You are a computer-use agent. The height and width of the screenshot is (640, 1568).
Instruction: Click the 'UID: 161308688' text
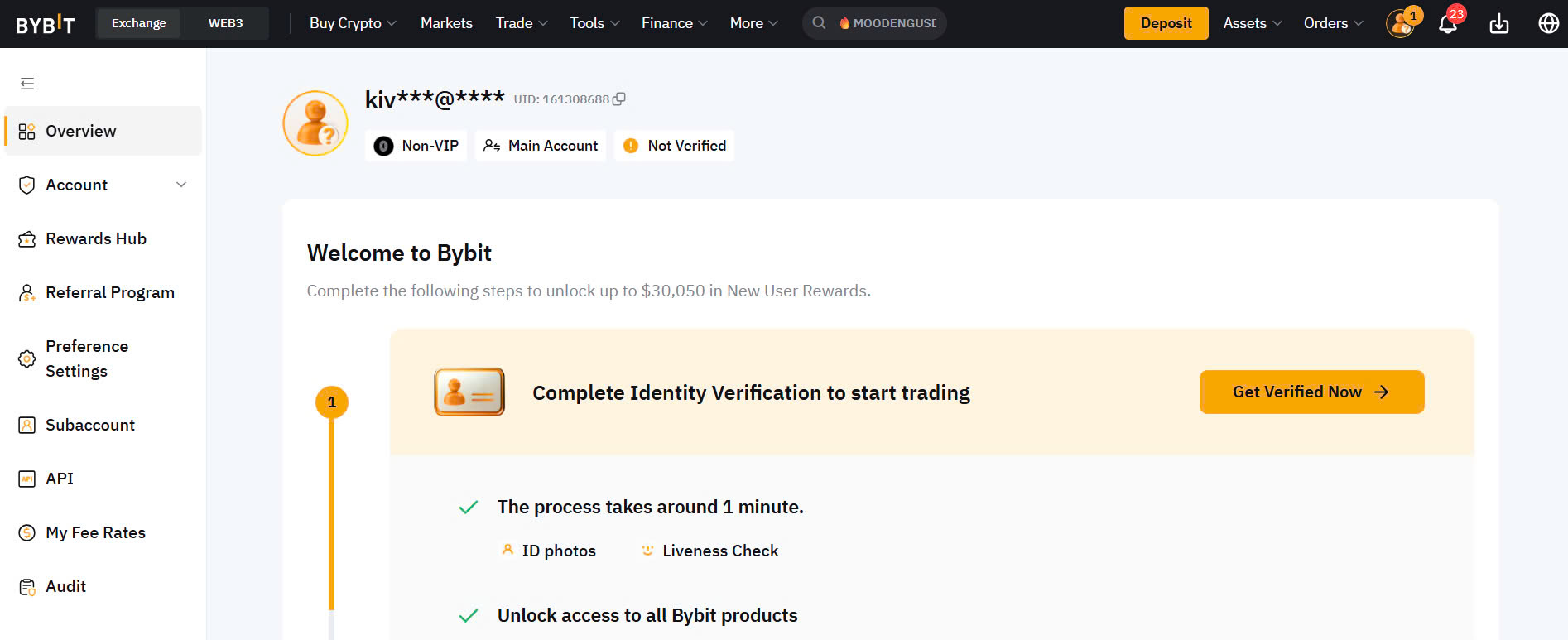point(561,99)
